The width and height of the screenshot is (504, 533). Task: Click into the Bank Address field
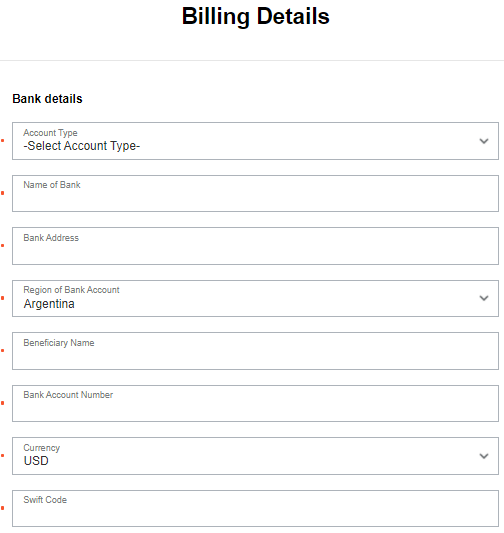[x=255, y=246]
